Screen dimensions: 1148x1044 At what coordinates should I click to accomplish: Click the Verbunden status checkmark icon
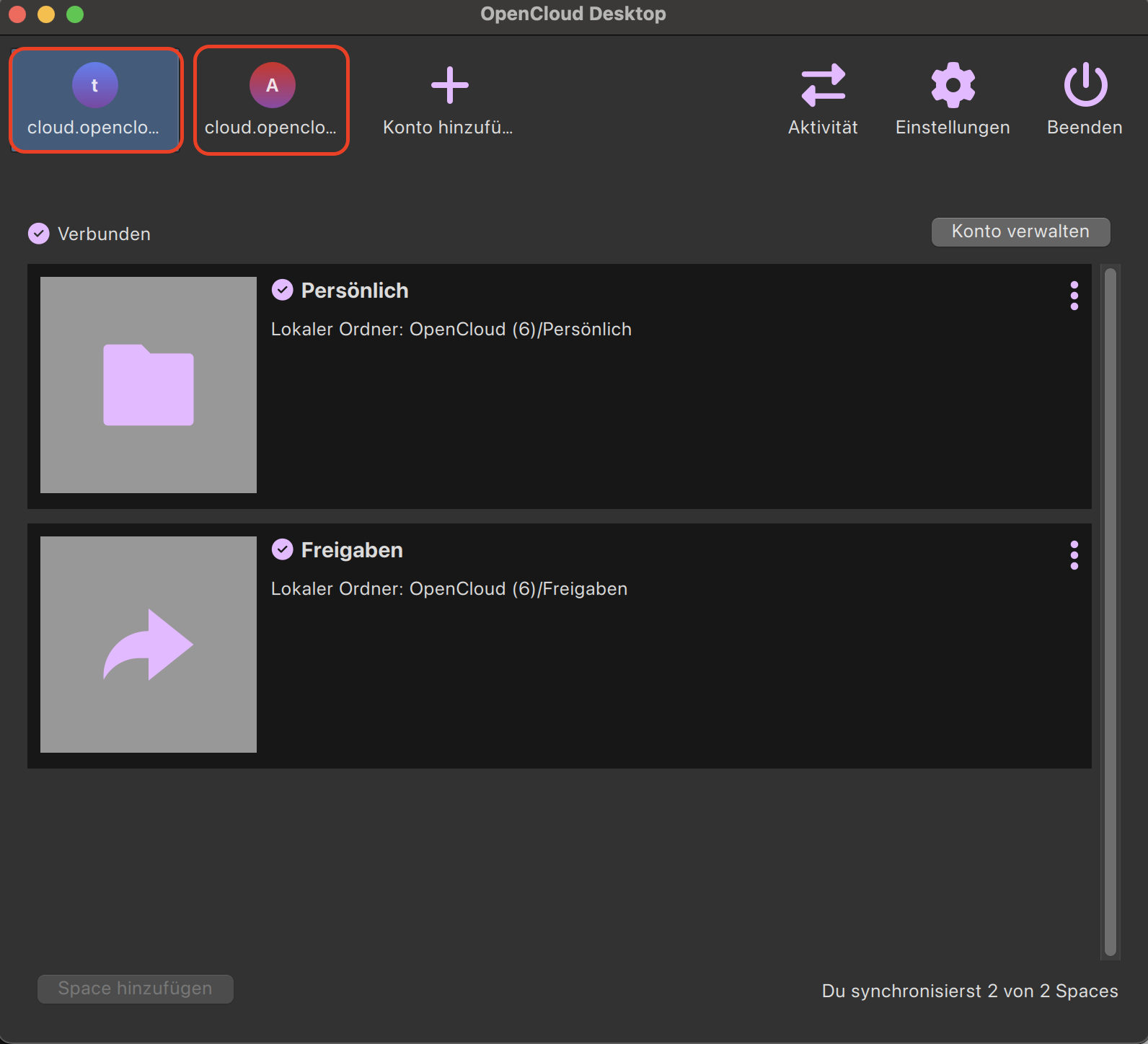[39, 234]
